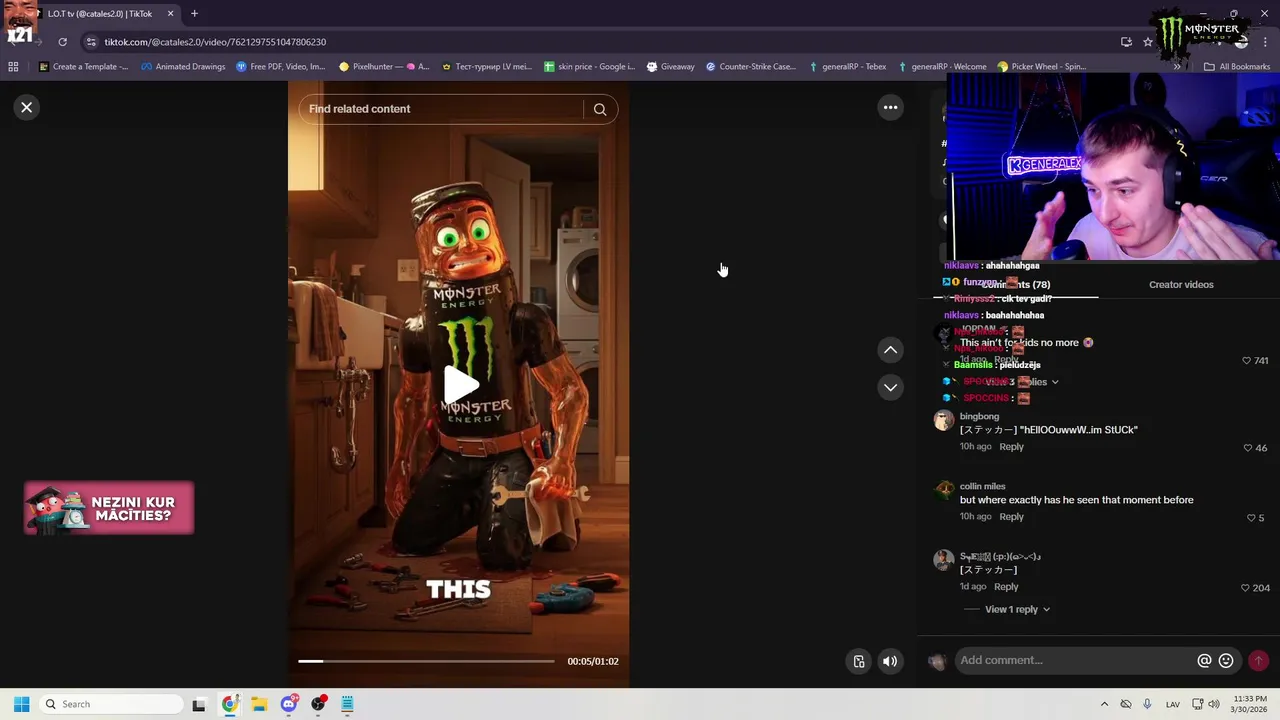This screenshot has width=1280, height=720.
Task: Click the search magnifier in Find related content
Action: pyautogui.click(x=600, y=109)
